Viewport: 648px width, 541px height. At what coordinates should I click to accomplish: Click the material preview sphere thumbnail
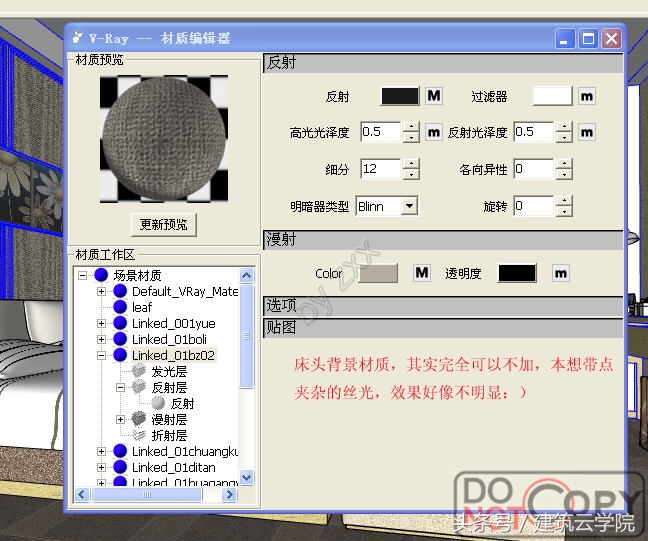click(164, 139)
